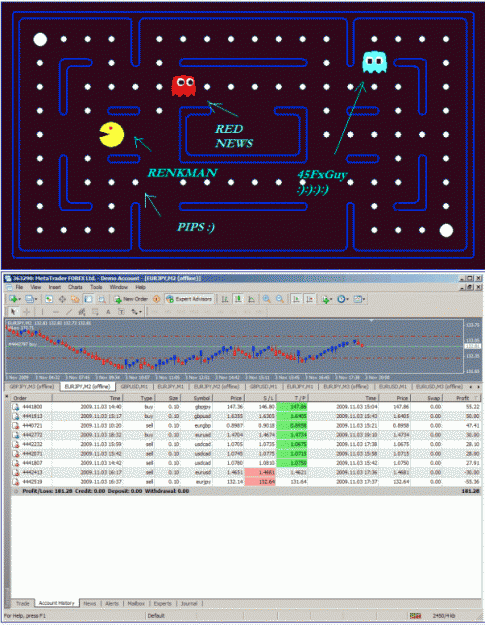
Task: Expand the Profiles dropdown arrow
Action: pyautogui.click(x=36, y=299)
